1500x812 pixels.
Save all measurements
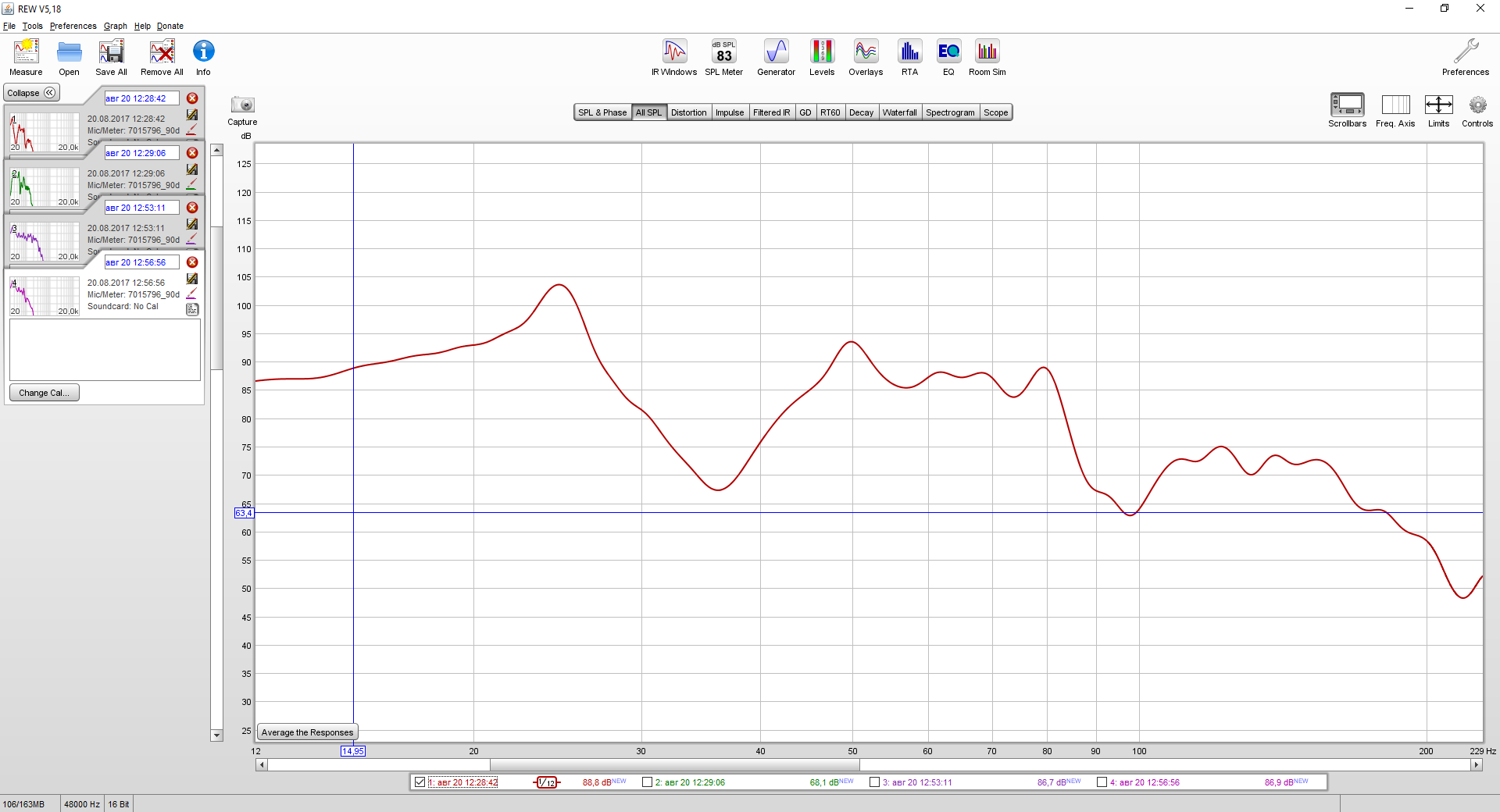pyautogui.click(x=111, y=58)
